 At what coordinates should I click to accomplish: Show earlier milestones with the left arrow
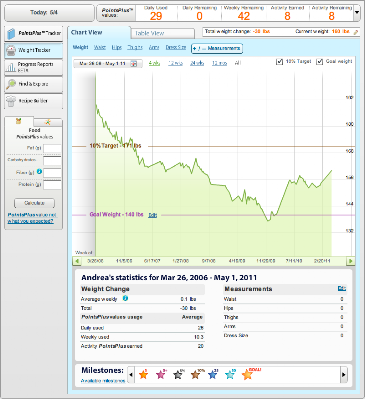click(x=131, y=375)
